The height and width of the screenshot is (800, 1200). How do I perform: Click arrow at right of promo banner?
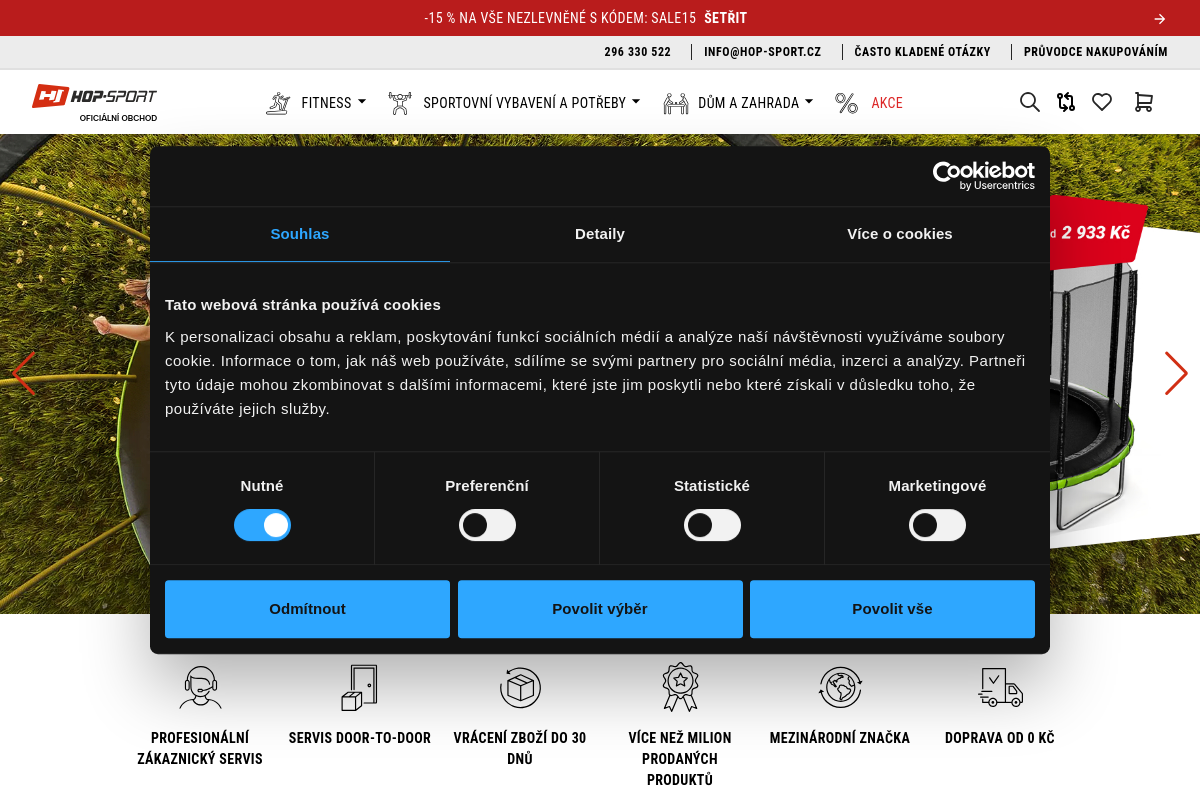coord(1159,18)
